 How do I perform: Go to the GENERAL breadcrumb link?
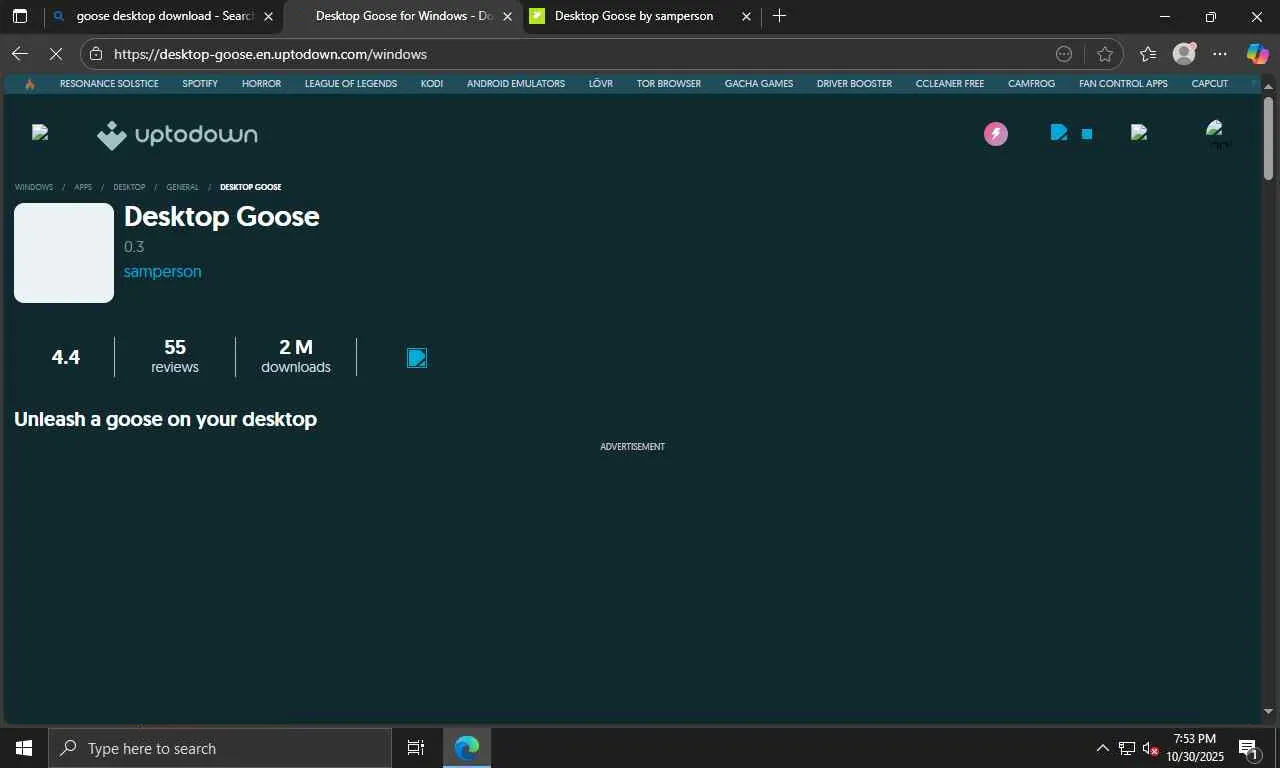[x=182, y=187]
